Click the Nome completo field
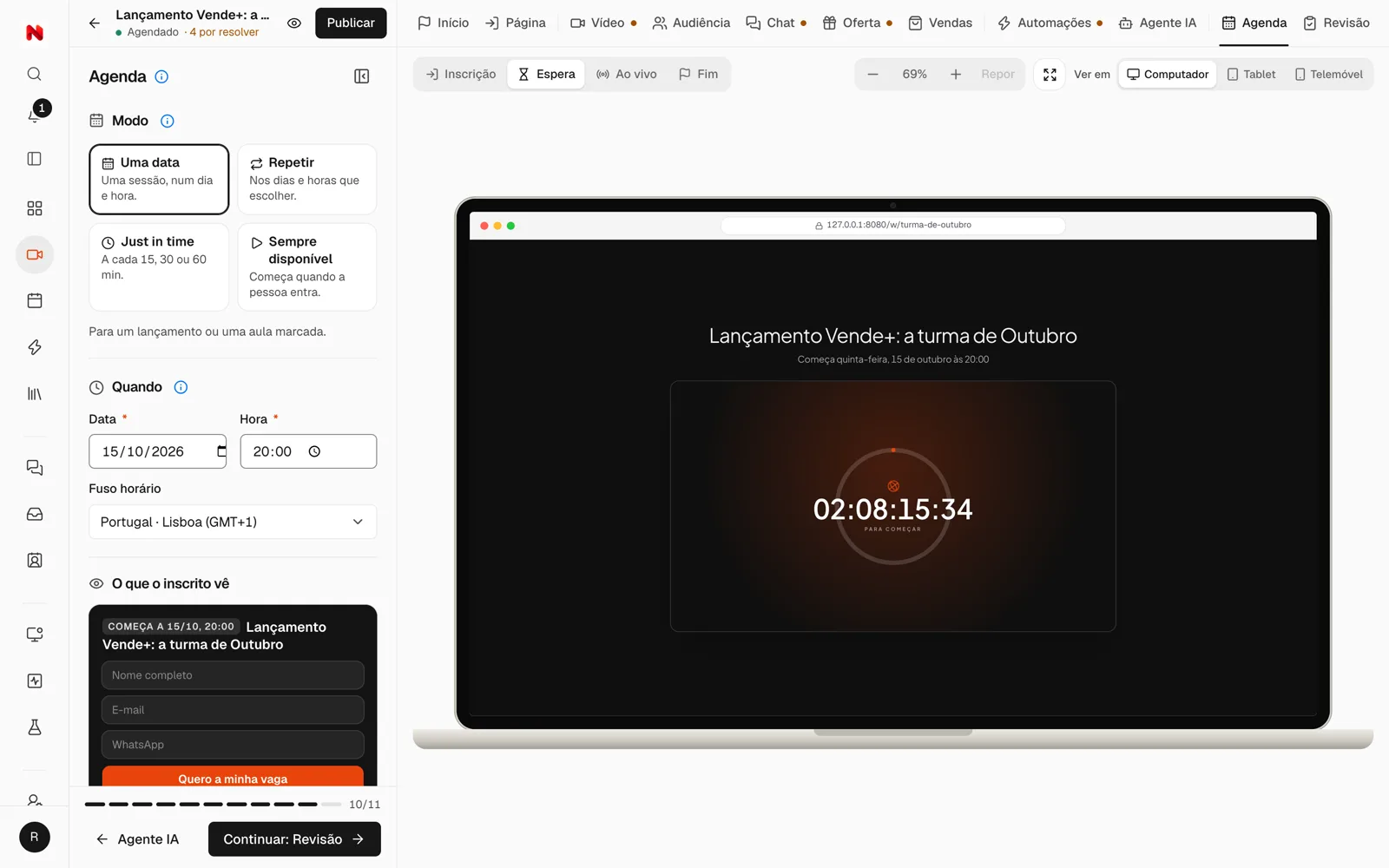This screenshot has height=868, width=1389. (233, 675)
